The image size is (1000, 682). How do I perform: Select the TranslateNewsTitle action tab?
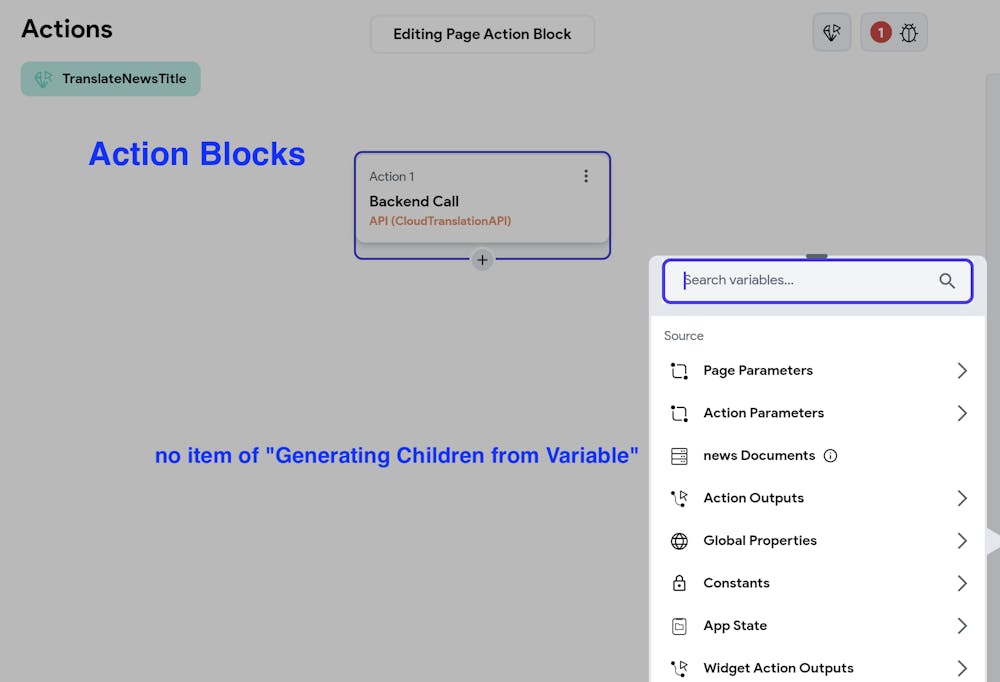110,78
